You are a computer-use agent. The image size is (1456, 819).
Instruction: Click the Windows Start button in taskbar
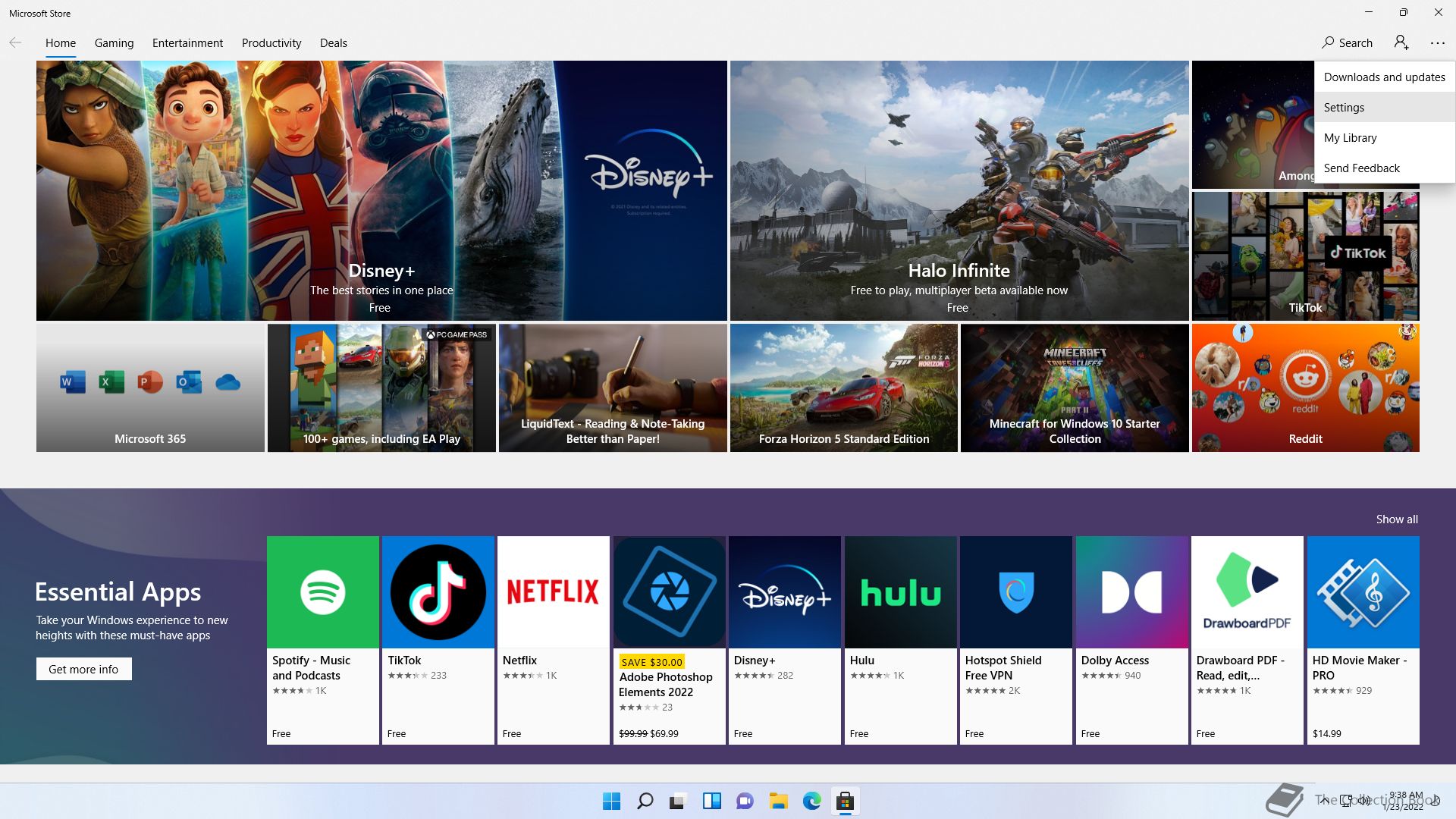click(611, 801)
